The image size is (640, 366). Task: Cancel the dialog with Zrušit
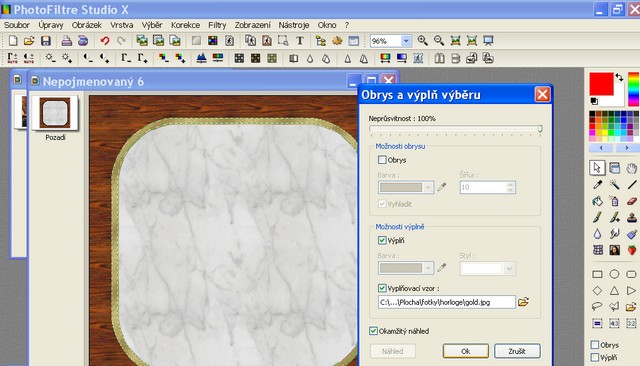(x=517, y=351)
